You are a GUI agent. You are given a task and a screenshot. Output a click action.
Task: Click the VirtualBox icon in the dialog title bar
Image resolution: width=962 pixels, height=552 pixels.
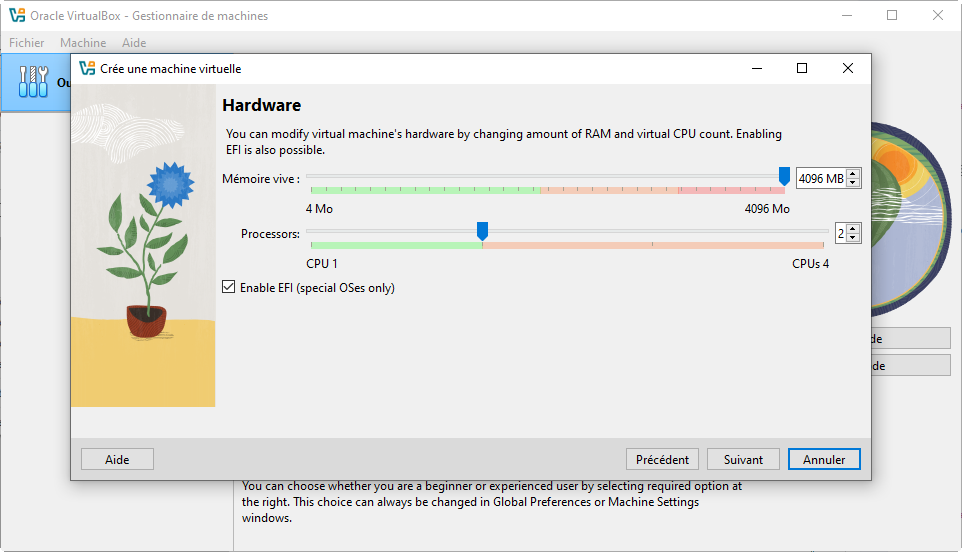(87, 69)
